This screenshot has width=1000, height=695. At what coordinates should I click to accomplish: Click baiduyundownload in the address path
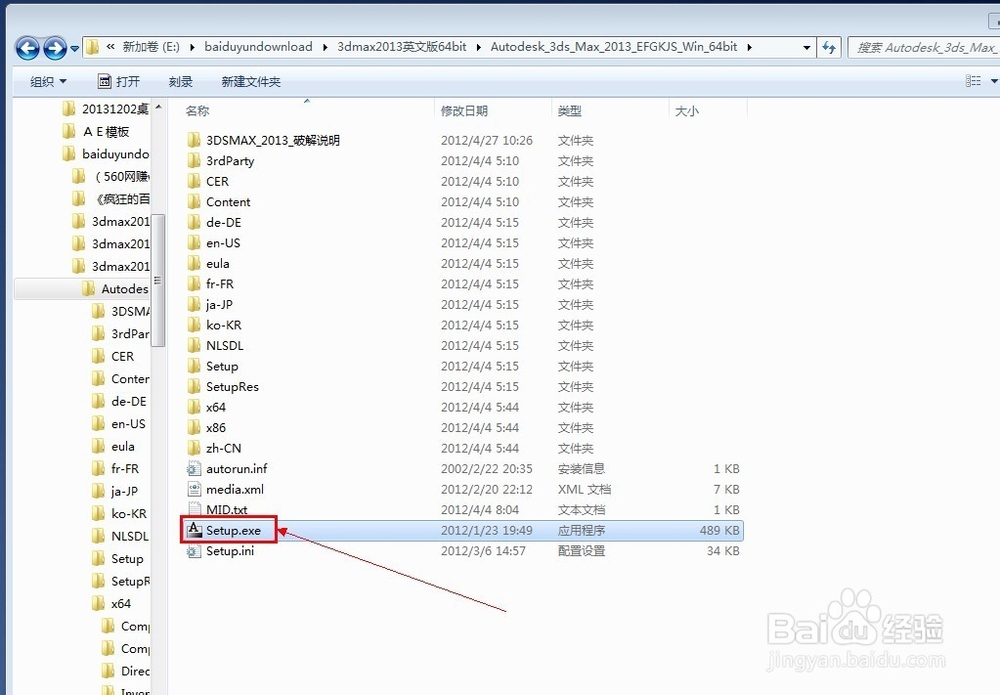tap(258, 47)
